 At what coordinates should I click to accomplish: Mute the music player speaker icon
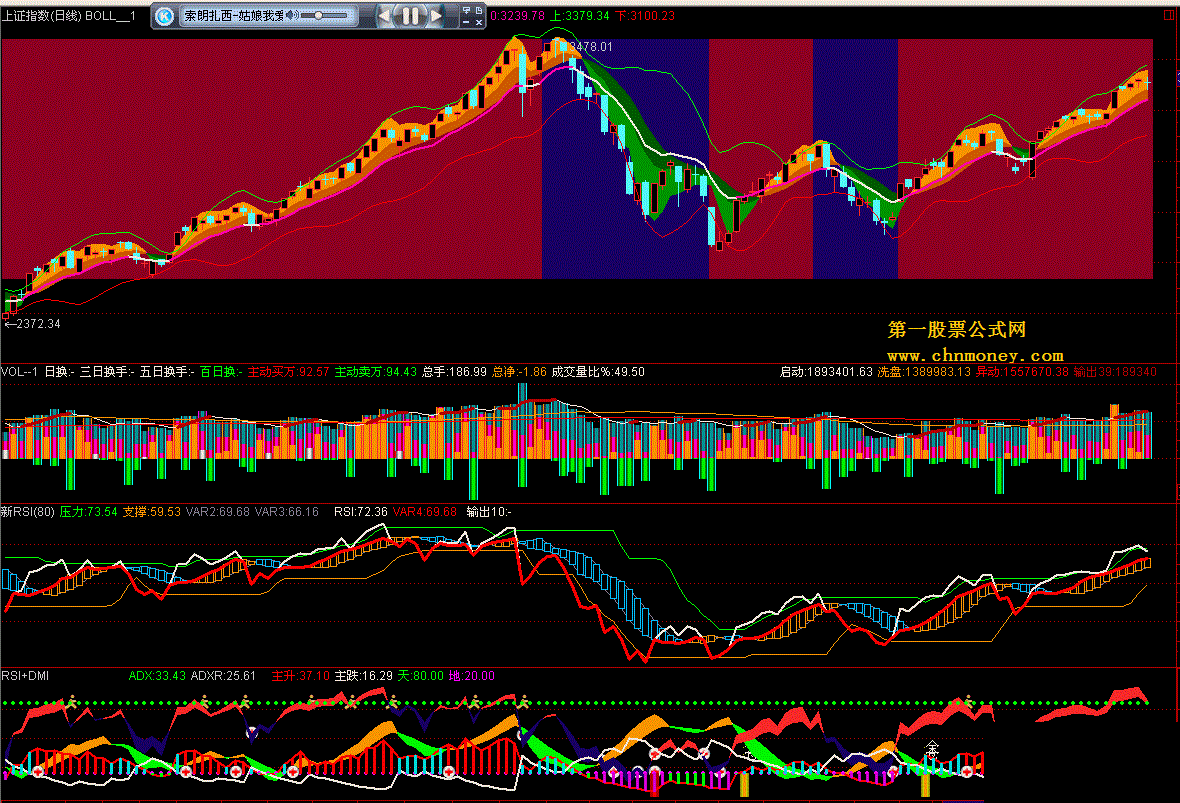tap(292, 15)
